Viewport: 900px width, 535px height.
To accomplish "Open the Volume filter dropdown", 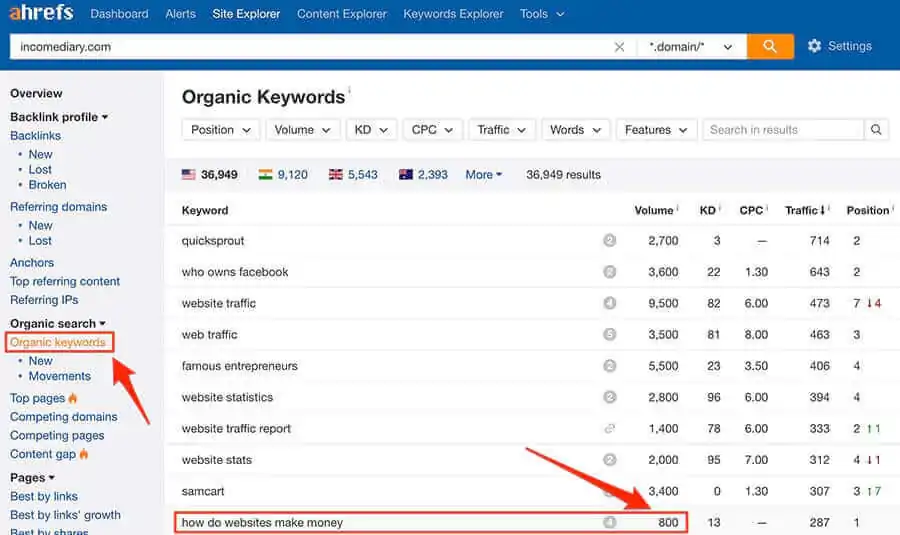I will click(302, 130).
